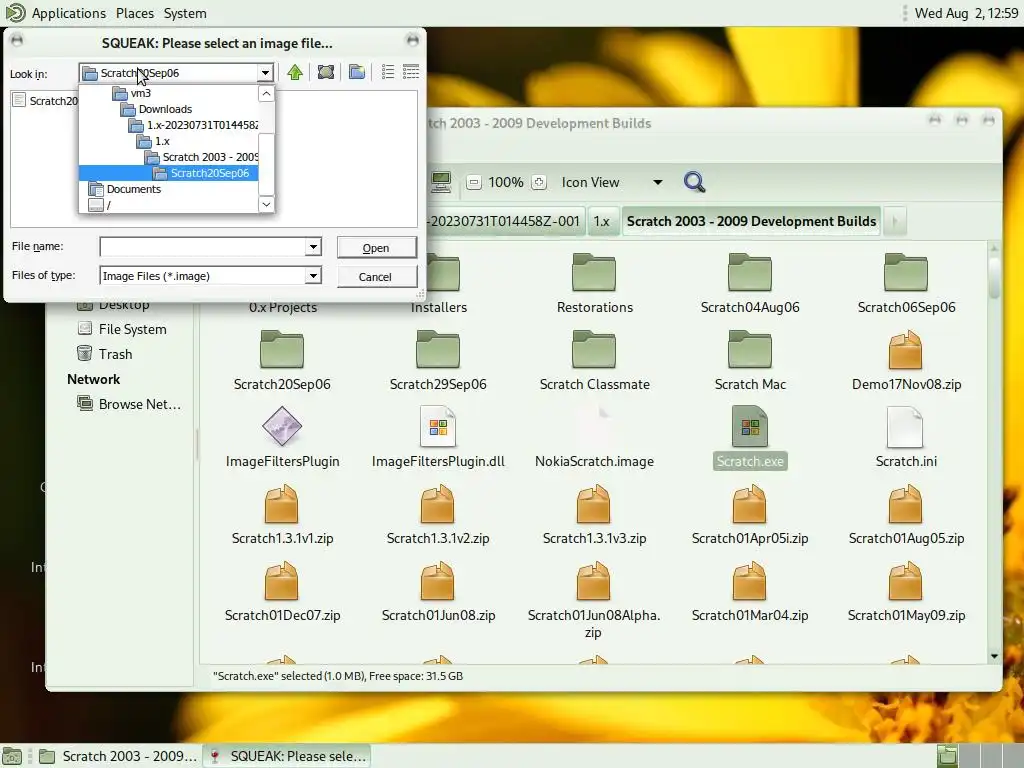
Task: Open Files of type dropdown
Action: point(313,276)
